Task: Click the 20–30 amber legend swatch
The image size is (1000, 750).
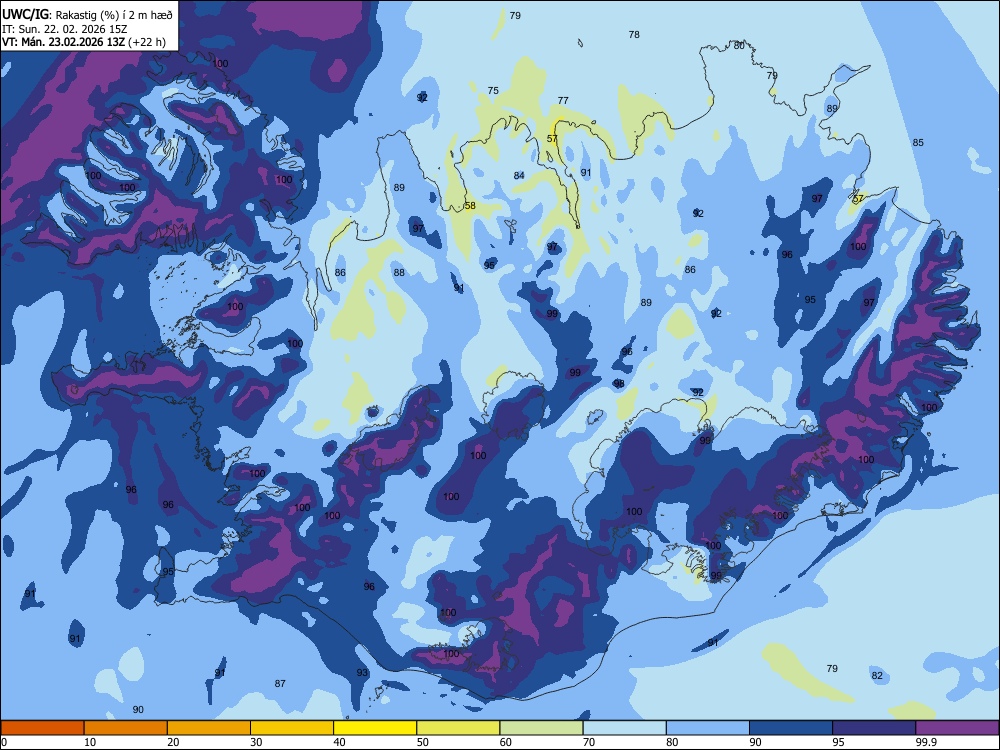Action: point(209,728)
